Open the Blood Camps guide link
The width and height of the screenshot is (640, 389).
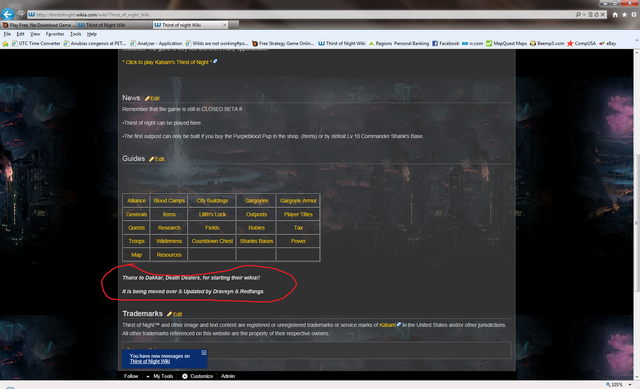tap(169, 201)
